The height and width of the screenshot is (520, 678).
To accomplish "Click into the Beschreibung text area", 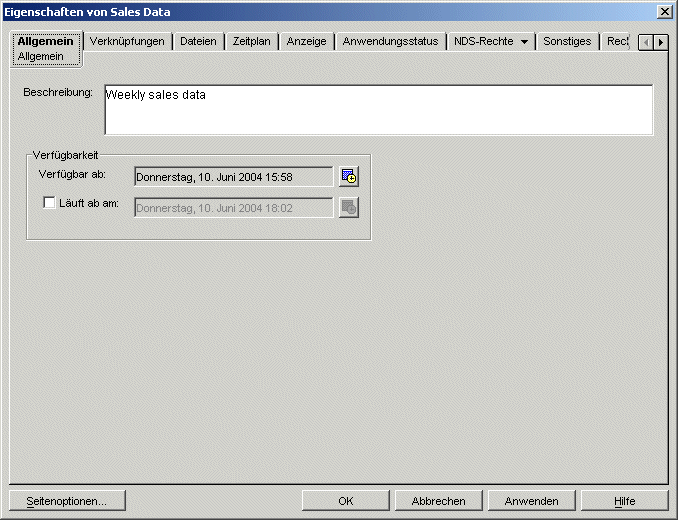I will pos(379,110).
